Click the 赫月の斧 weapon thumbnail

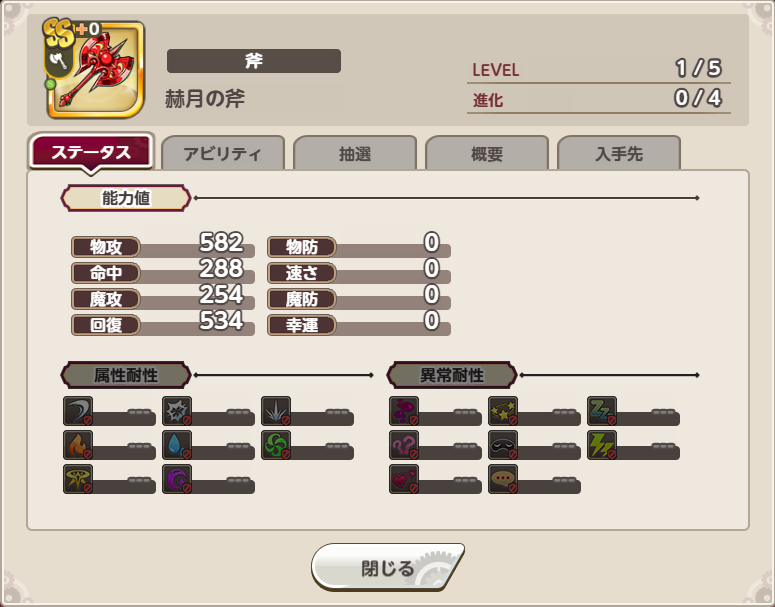(94, 69)
